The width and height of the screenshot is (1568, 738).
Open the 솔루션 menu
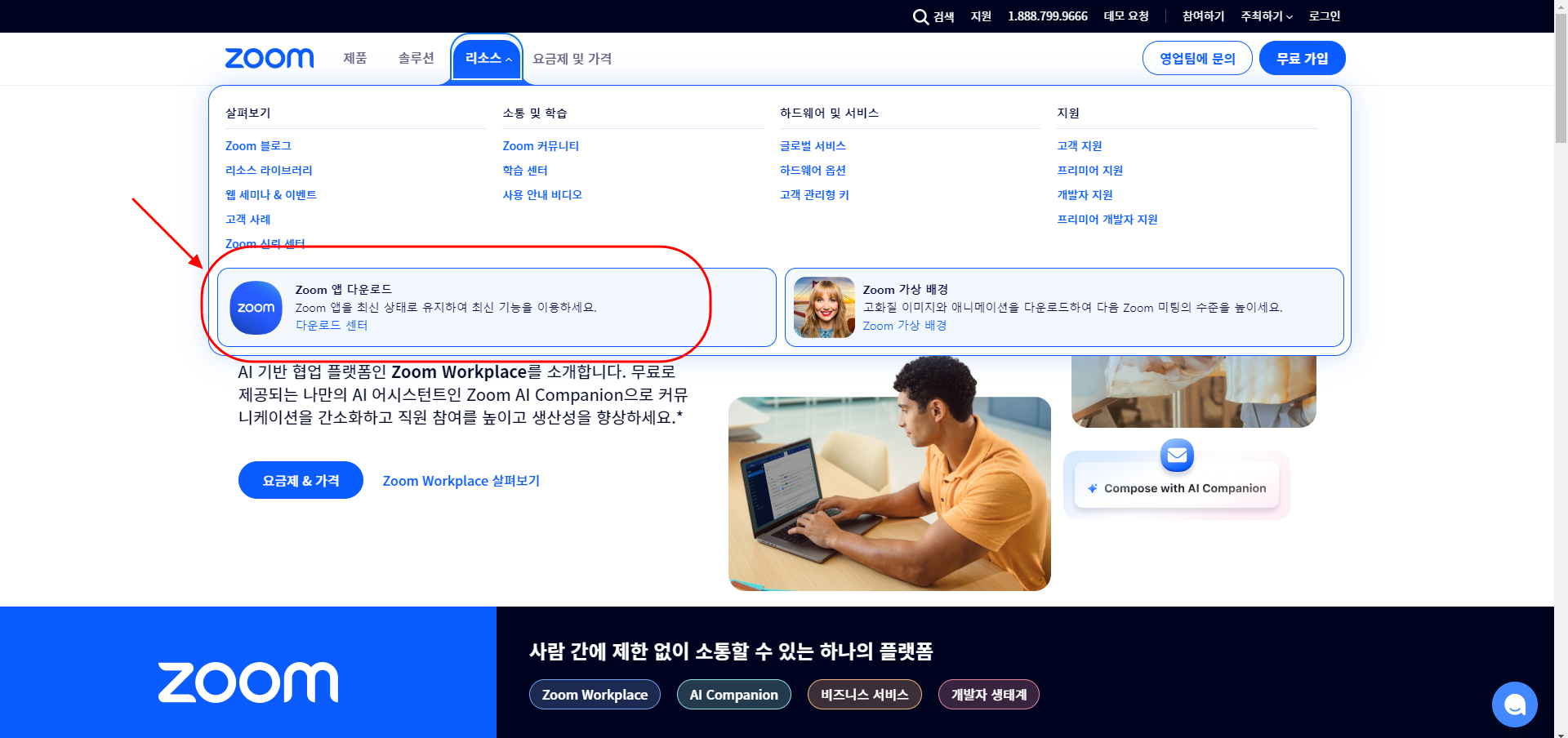(x=416, y=58)
